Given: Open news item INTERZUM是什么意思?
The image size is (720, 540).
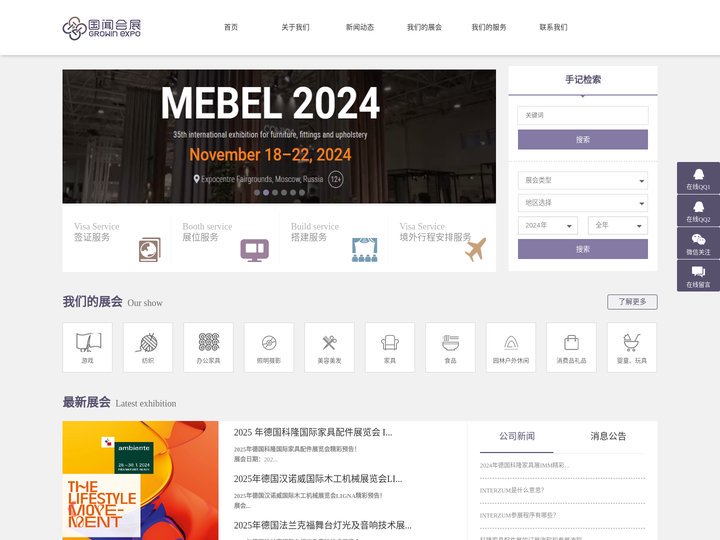Looking at the screenshot, I should click(x=512, y=490).
